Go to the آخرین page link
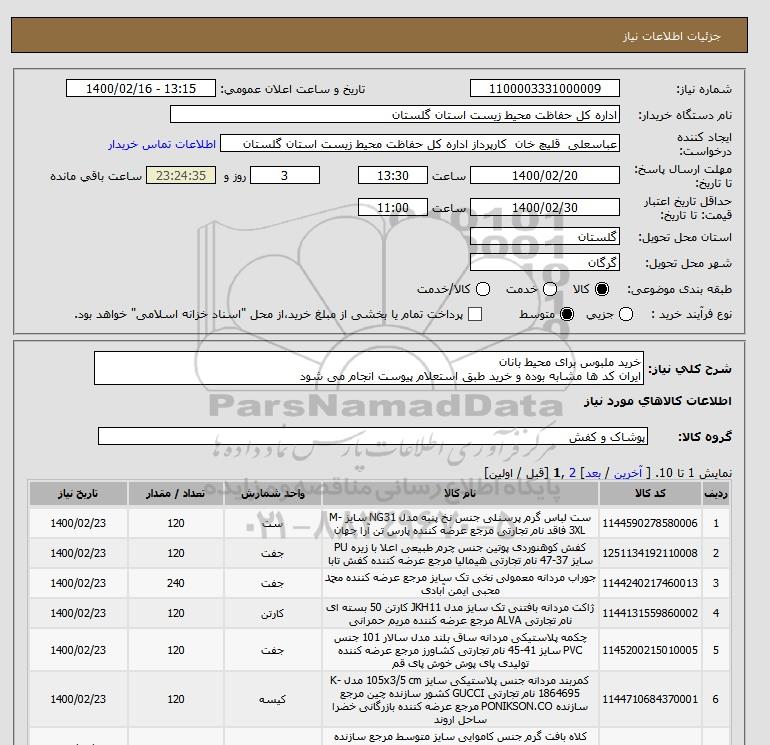 [628, 473]
